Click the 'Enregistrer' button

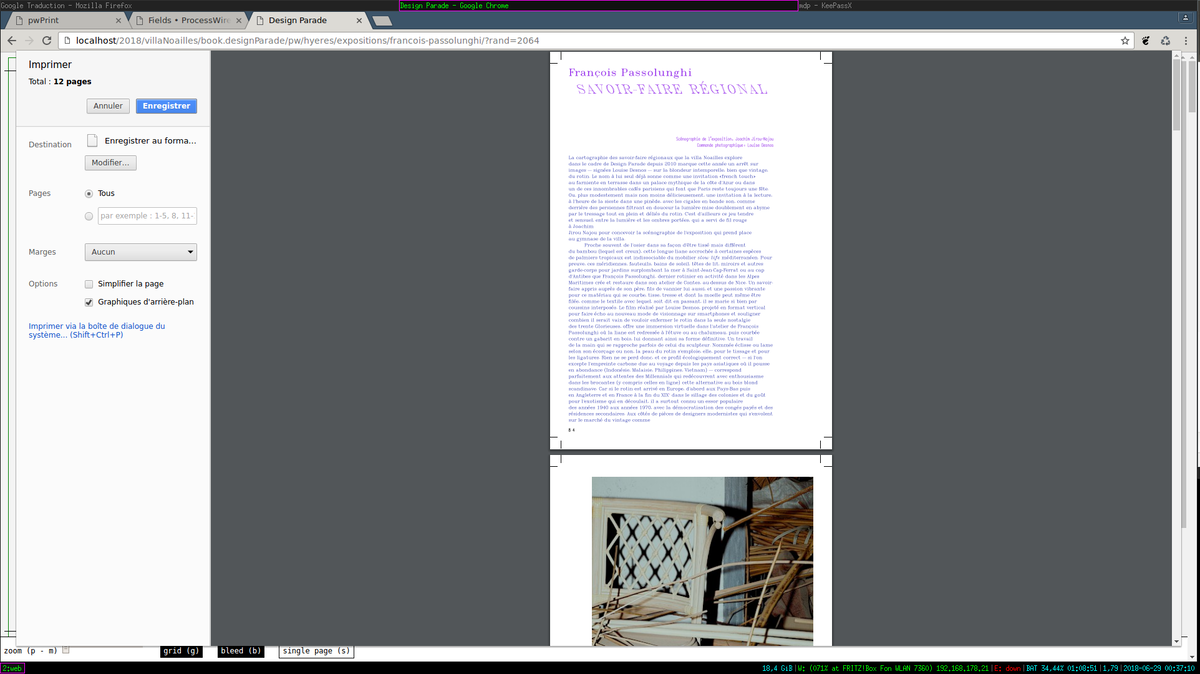166,106
